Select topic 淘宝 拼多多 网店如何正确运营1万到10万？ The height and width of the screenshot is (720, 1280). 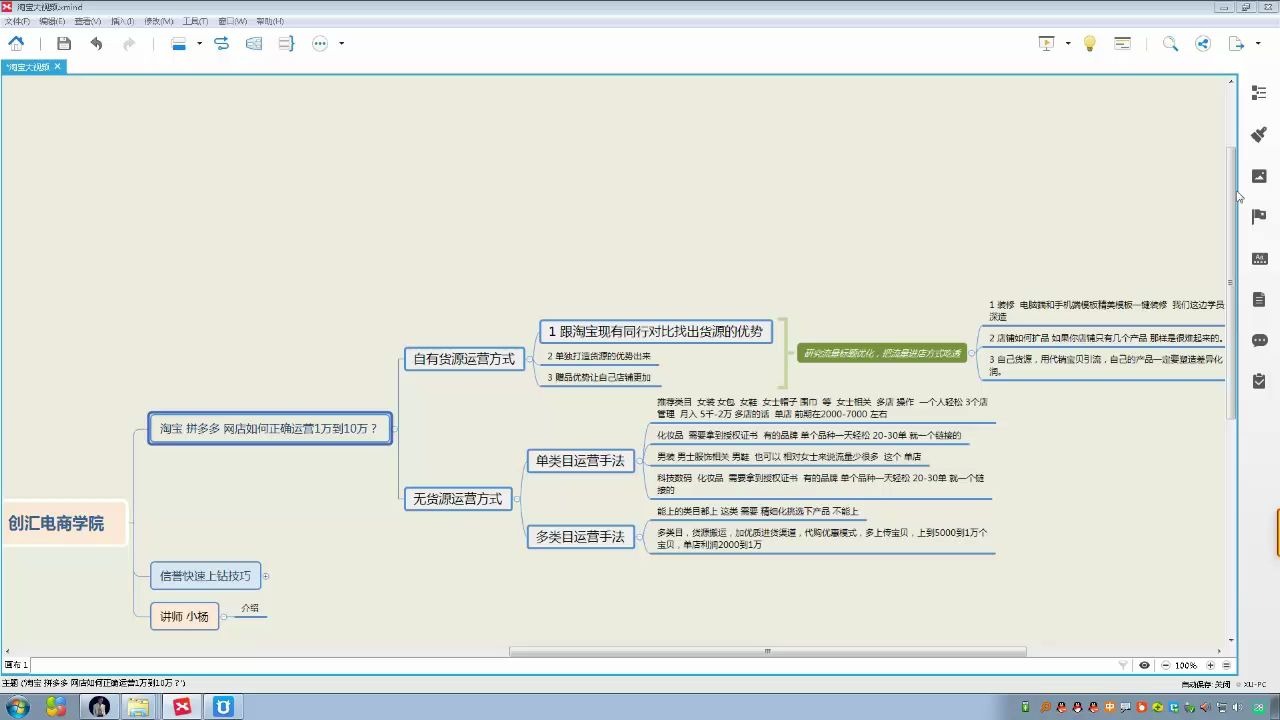270,428
